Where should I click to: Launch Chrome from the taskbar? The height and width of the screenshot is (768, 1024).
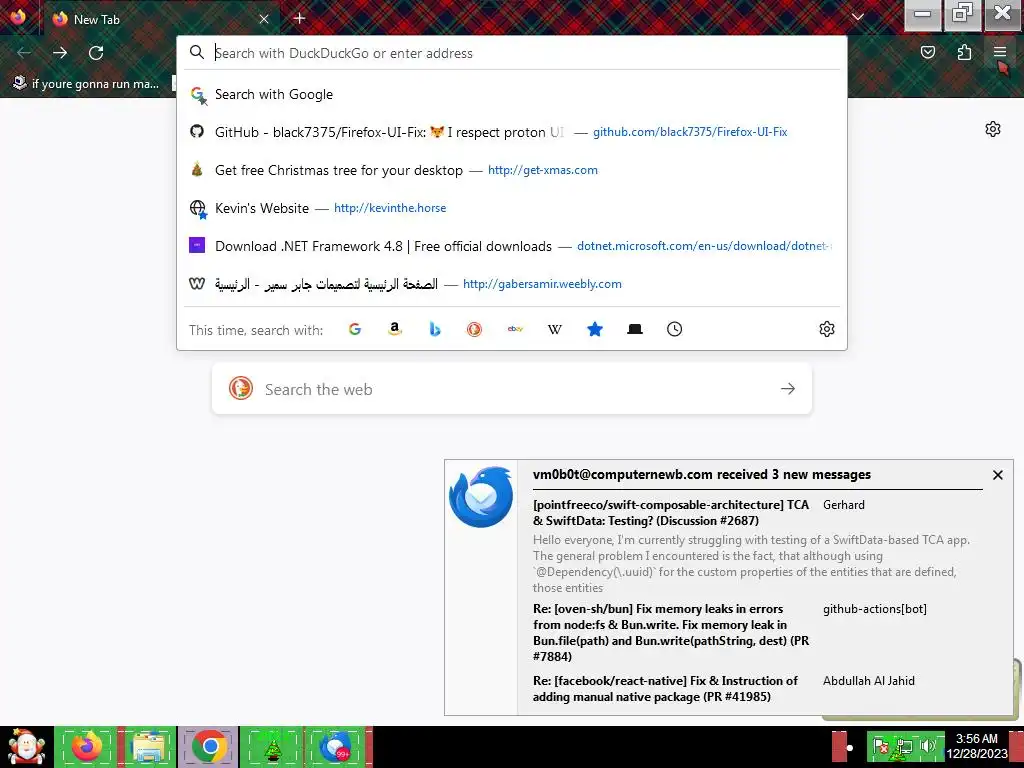[x=210, y=747]
